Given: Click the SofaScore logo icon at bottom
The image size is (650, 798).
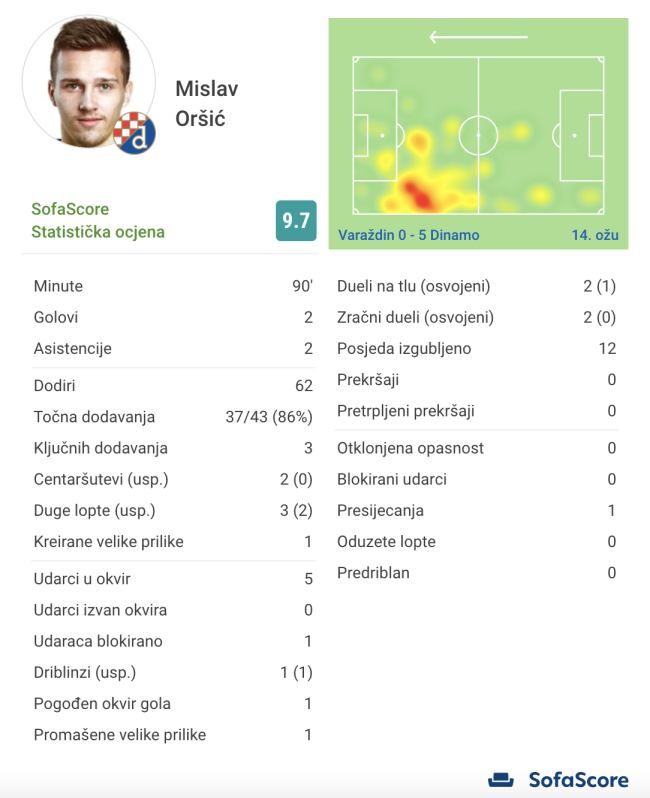Looking at the screenshot, I should click(501, 780).
